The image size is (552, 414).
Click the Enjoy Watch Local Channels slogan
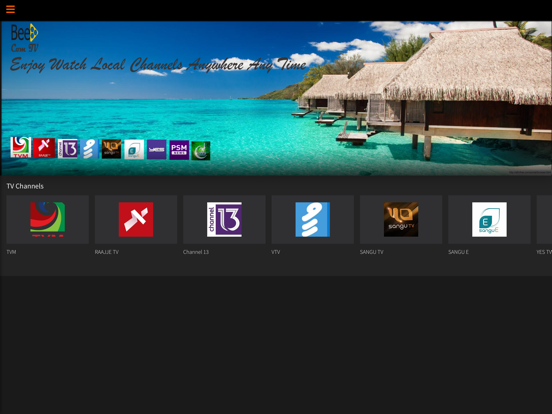tap(158, 65)
